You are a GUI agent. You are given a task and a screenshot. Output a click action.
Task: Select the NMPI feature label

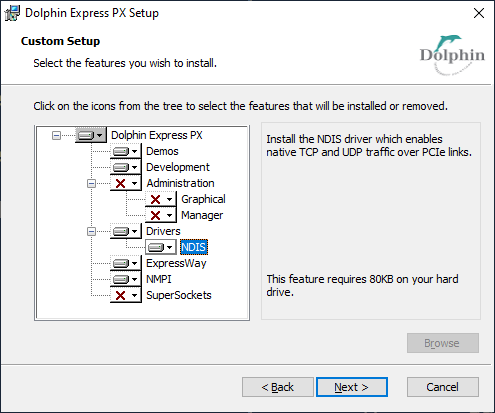pyautogui.click(x=159, y=279)
